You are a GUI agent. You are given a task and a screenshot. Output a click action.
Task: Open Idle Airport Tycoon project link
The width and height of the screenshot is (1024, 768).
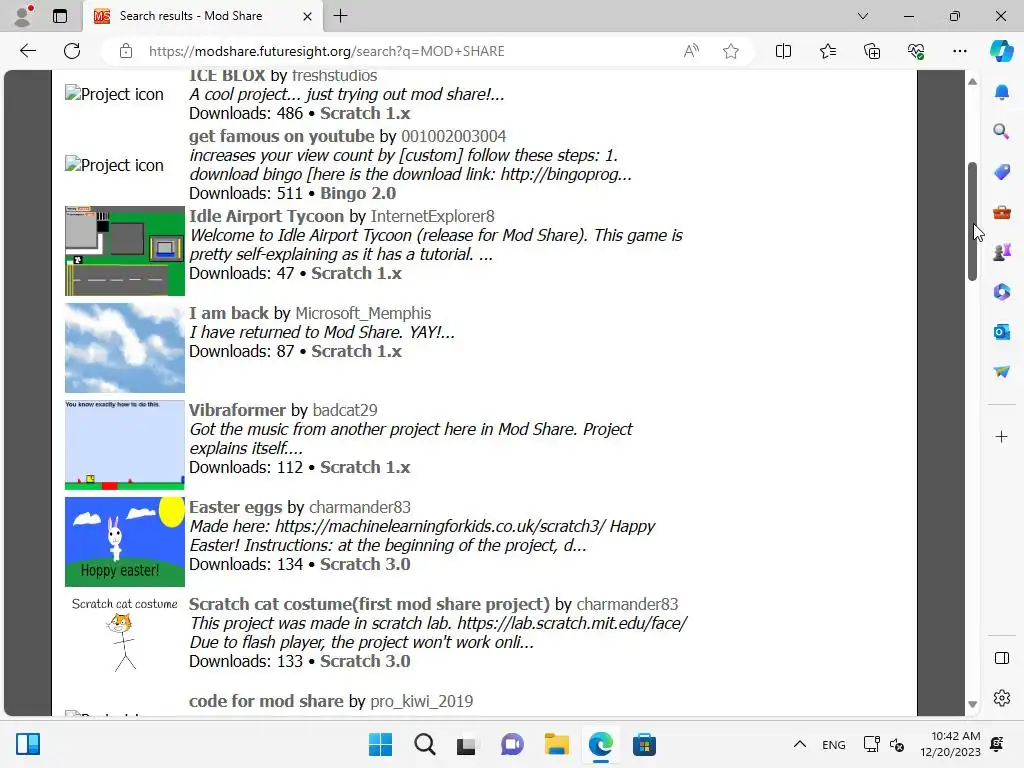[266, 216]
